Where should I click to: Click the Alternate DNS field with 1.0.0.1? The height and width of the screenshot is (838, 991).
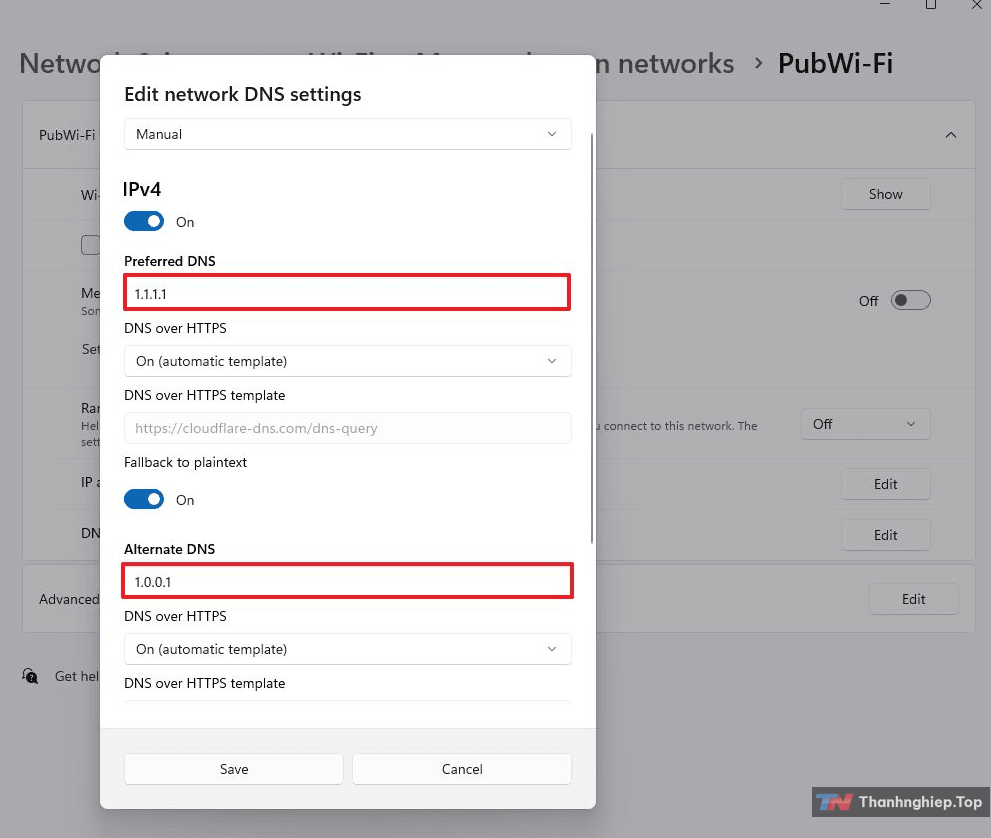point(347,581)
